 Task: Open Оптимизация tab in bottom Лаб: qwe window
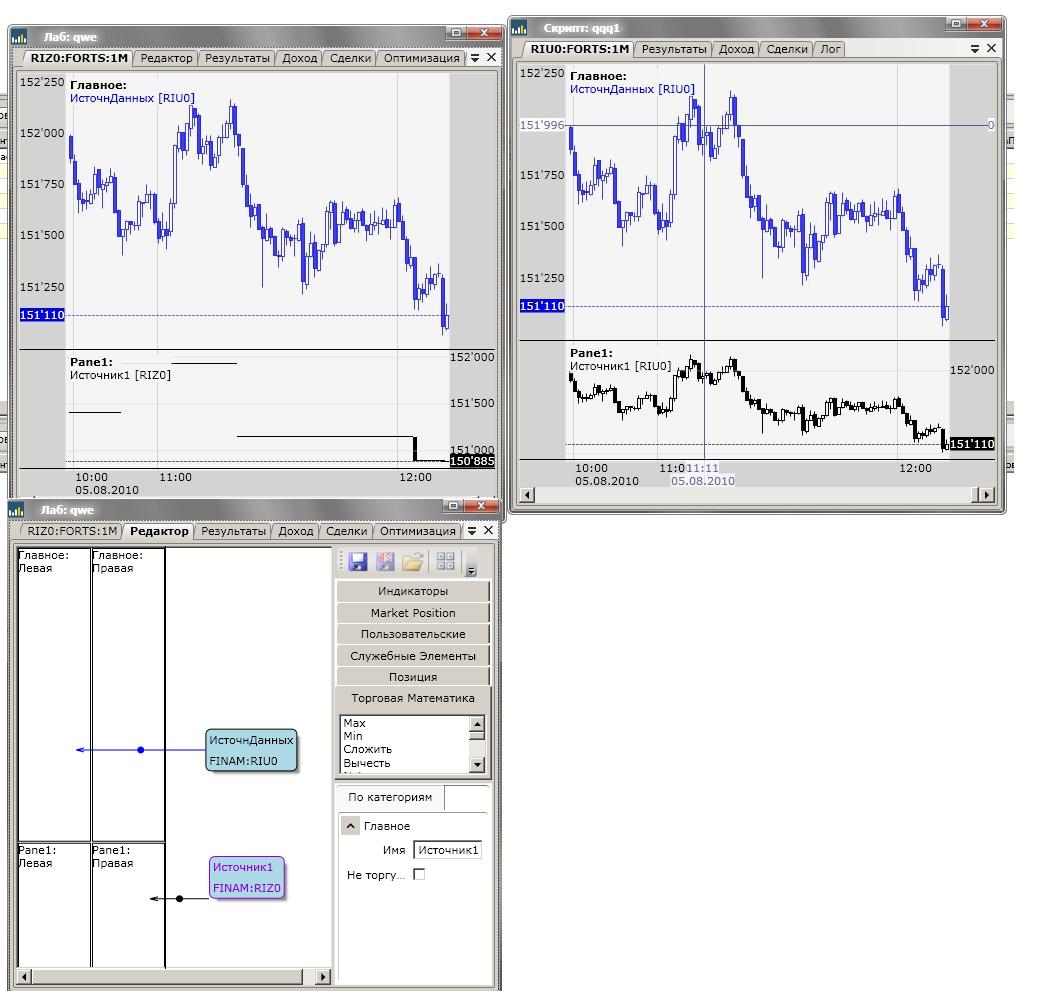tap(417, 531)
